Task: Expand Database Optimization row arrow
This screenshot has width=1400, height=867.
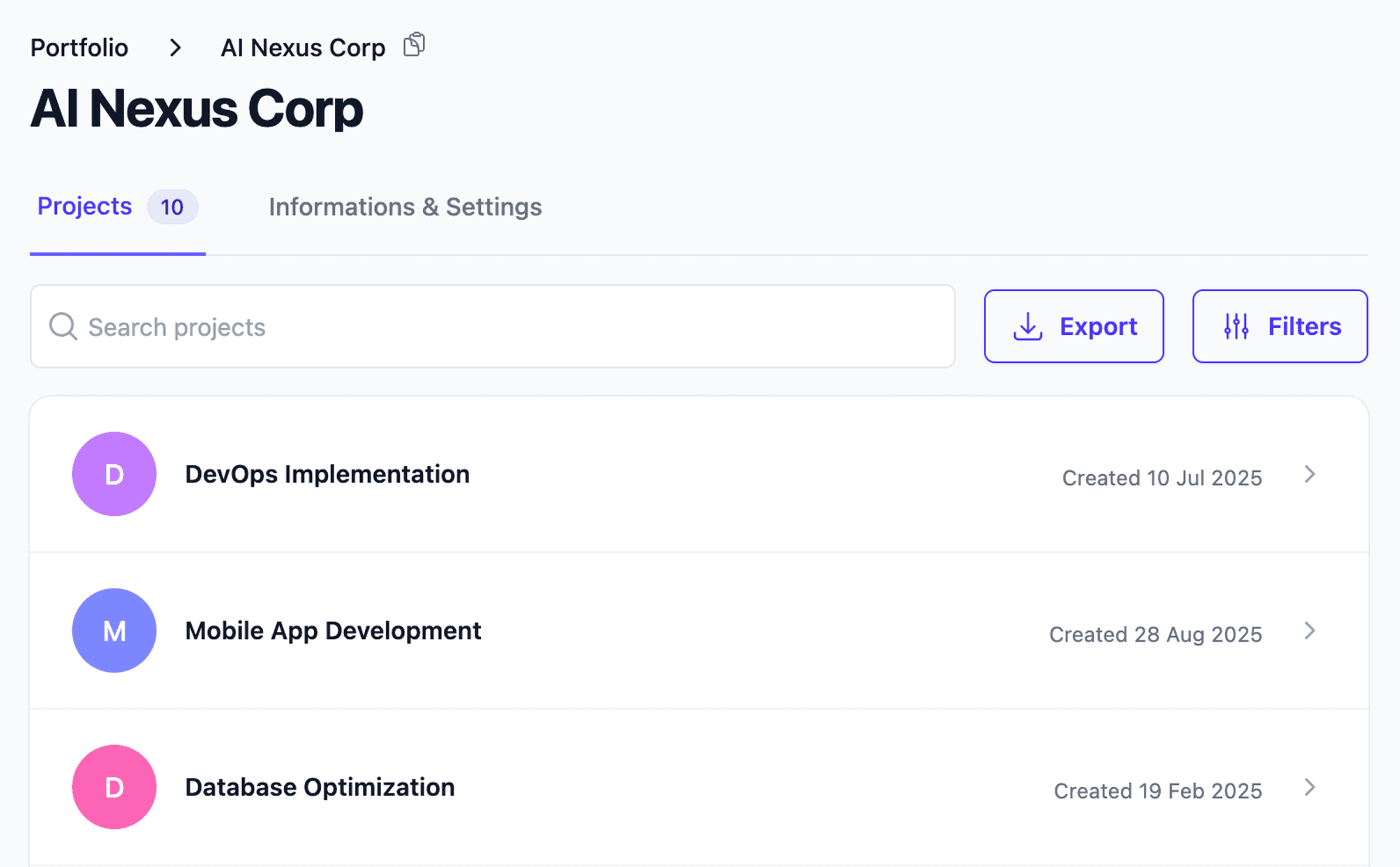Action: [x=1310, y=787]
